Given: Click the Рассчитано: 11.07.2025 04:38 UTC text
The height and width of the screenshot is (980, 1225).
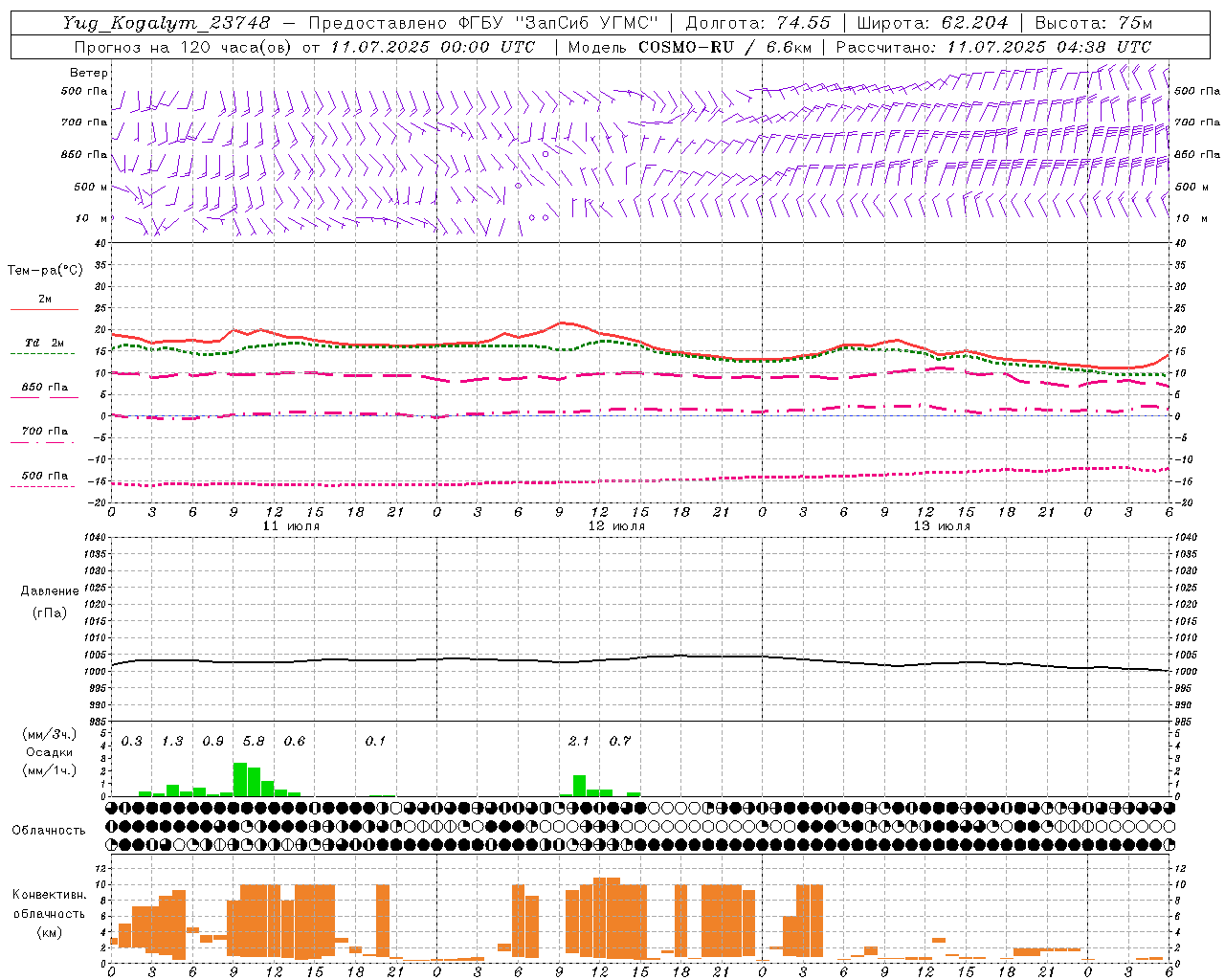Looking at the screenshot, I should [x=993, y=47].
